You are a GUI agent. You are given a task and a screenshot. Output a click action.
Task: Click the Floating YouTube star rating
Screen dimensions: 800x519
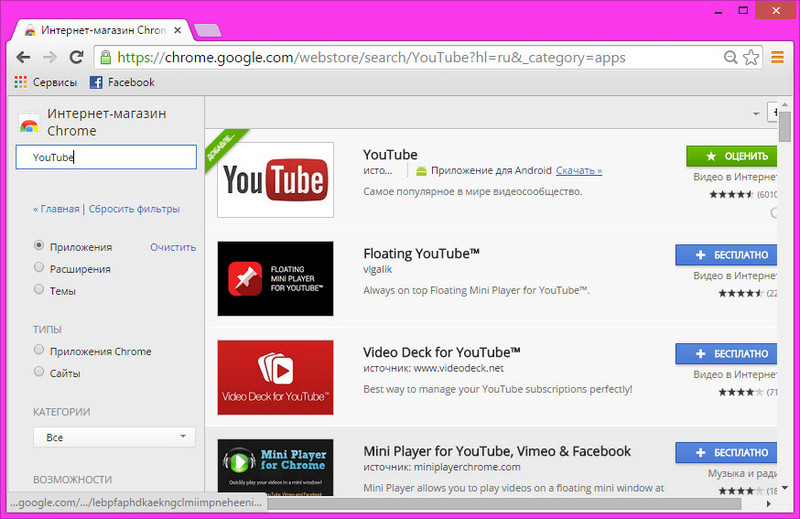(741, 293)
